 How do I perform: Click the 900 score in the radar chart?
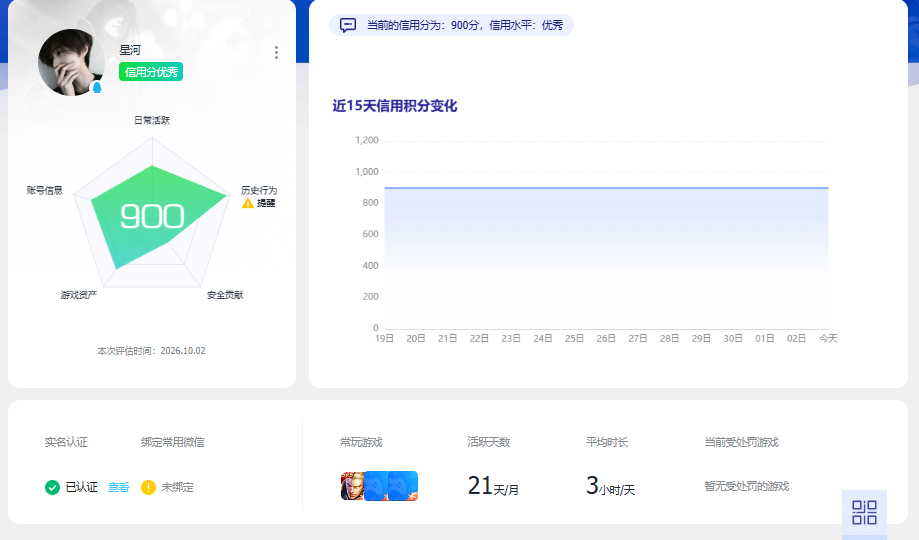click(152, 216)
